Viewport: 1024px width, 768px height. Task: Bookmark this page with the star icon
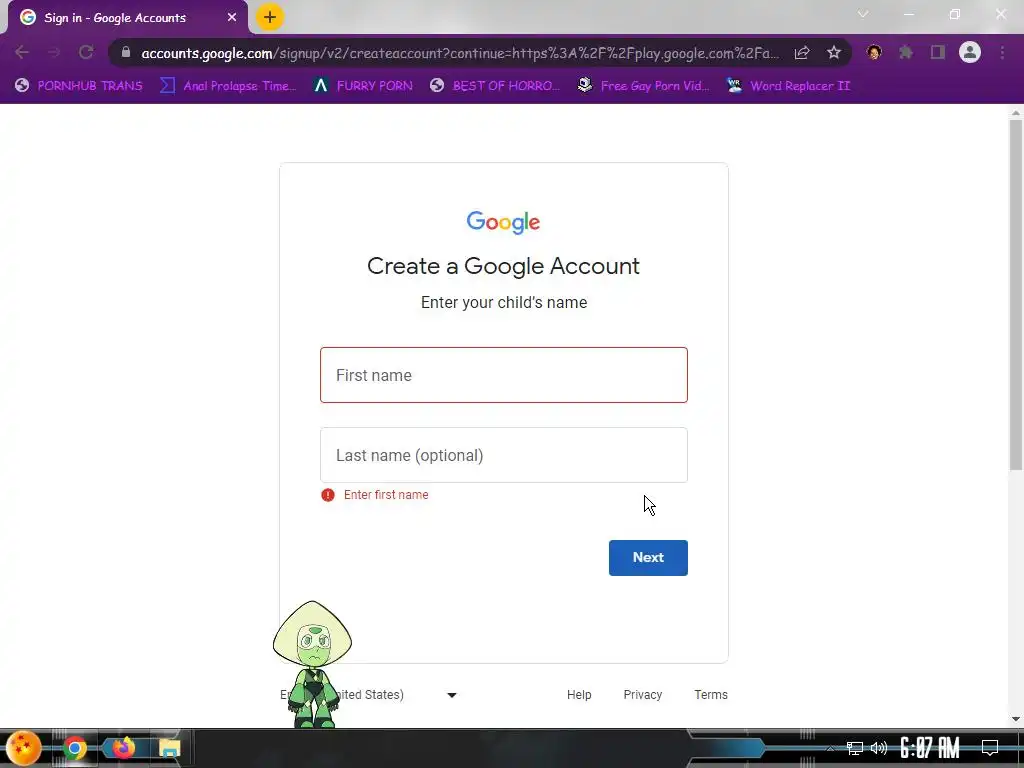pyautogui.click(x=834, y=53)
